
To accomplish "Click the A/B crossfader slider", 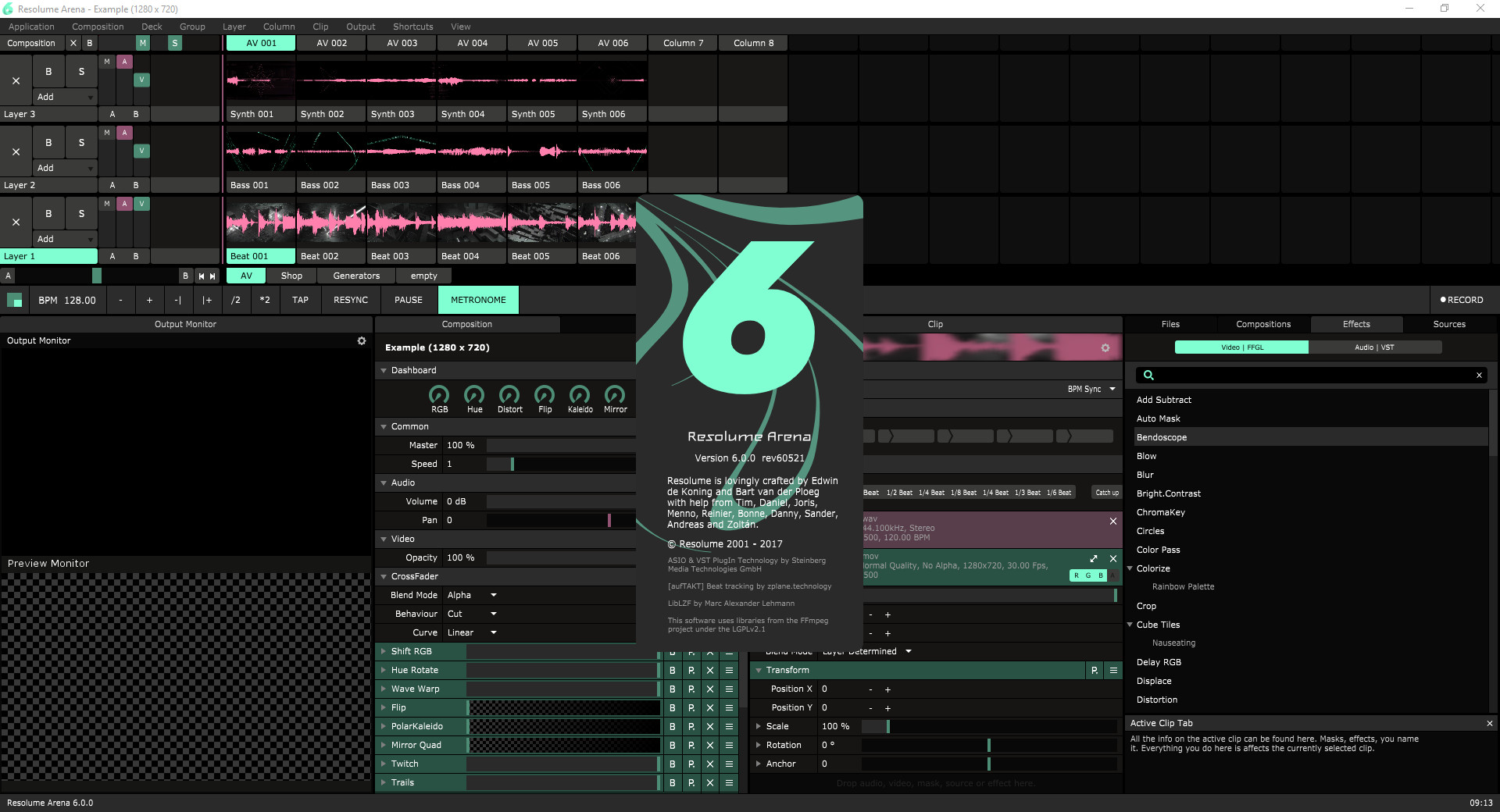I will point(96,276).
